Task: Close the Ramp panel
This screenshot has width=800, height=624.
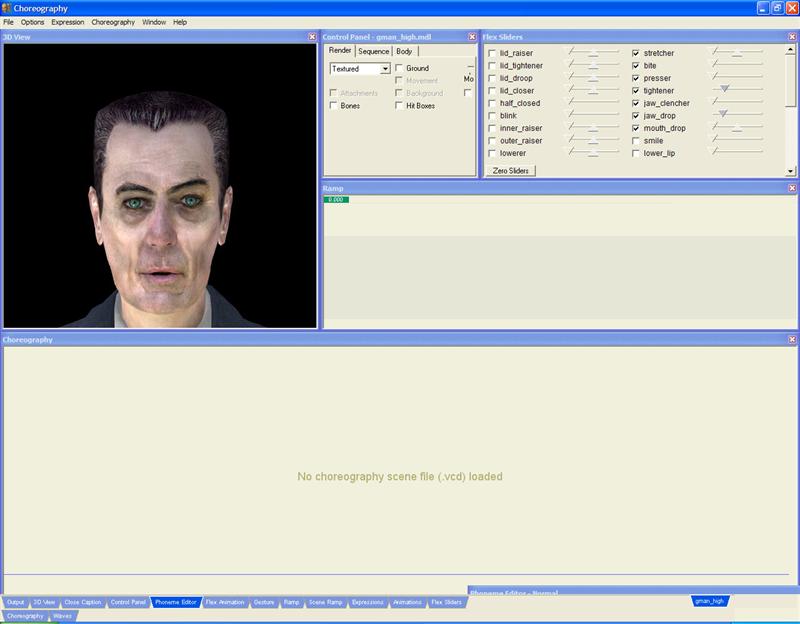Action: coord(791,187)
